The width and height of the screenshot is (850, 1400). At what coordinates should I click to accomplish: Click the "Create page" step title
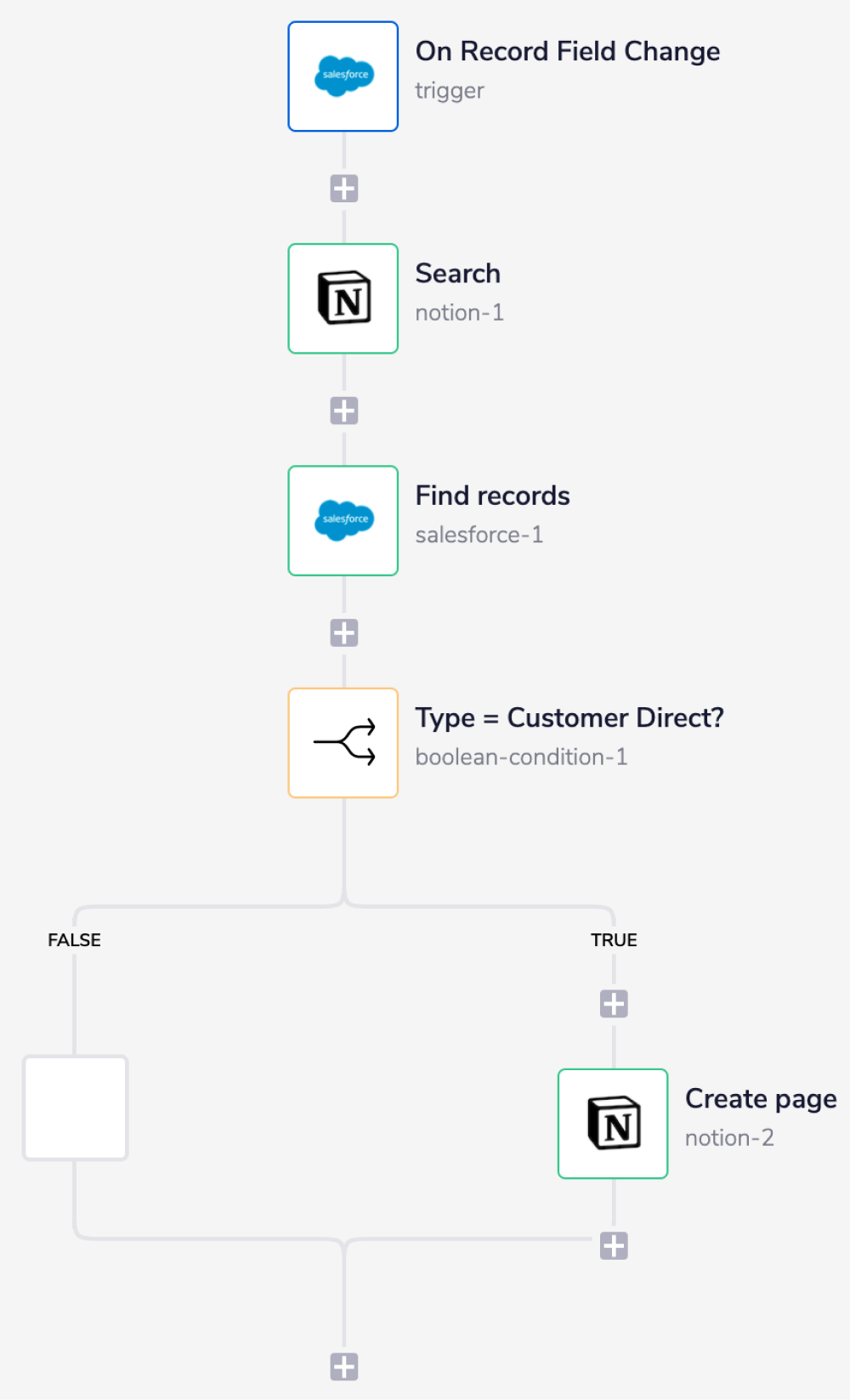point(761,1099)
